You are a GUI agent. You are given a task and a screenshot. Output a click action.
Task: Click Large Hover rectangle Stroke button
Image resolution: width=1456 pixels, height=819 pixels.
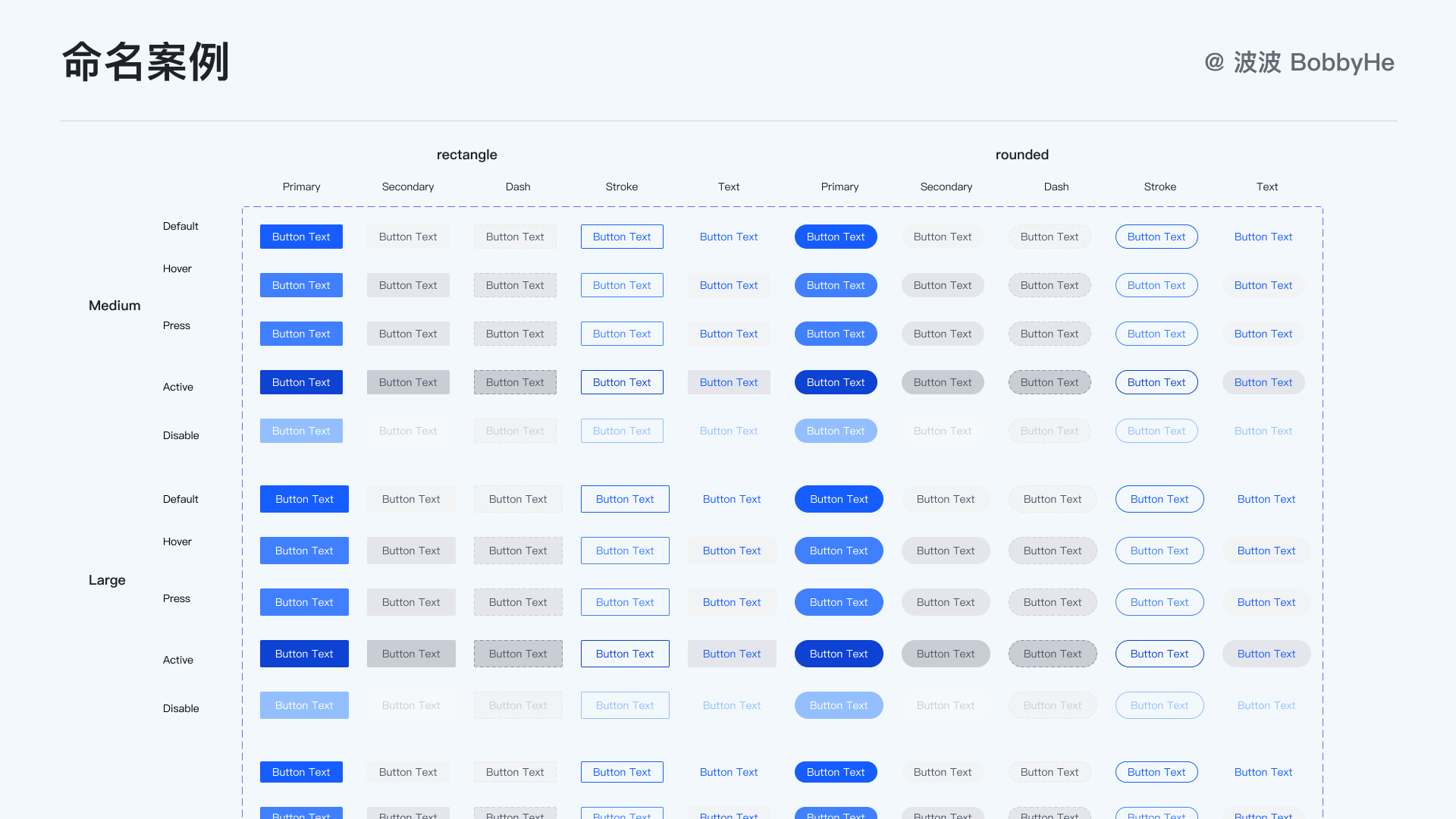[625, 551]
